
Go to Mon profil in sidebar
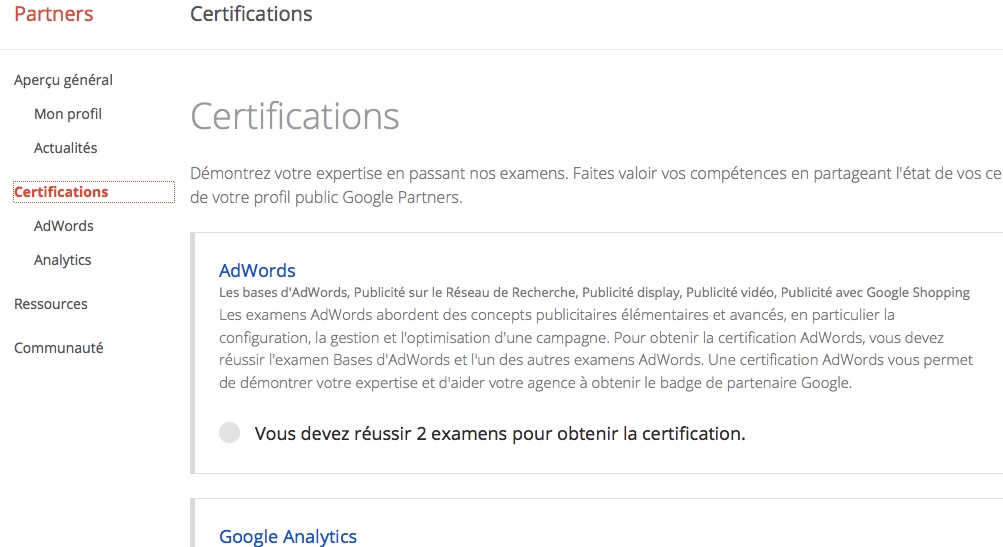68,114
